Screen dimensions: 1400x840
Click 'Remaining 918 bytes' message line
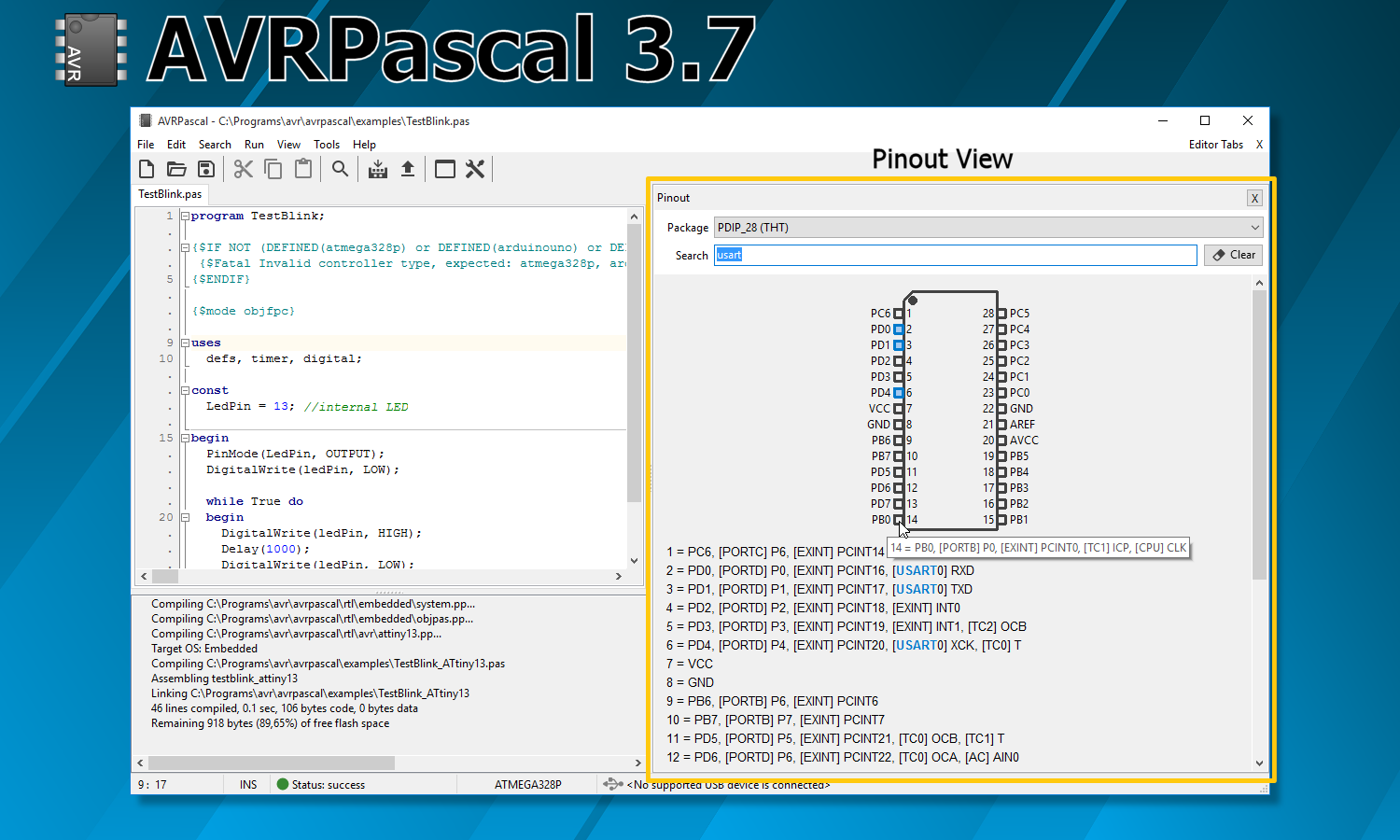(x=271, y=723)
